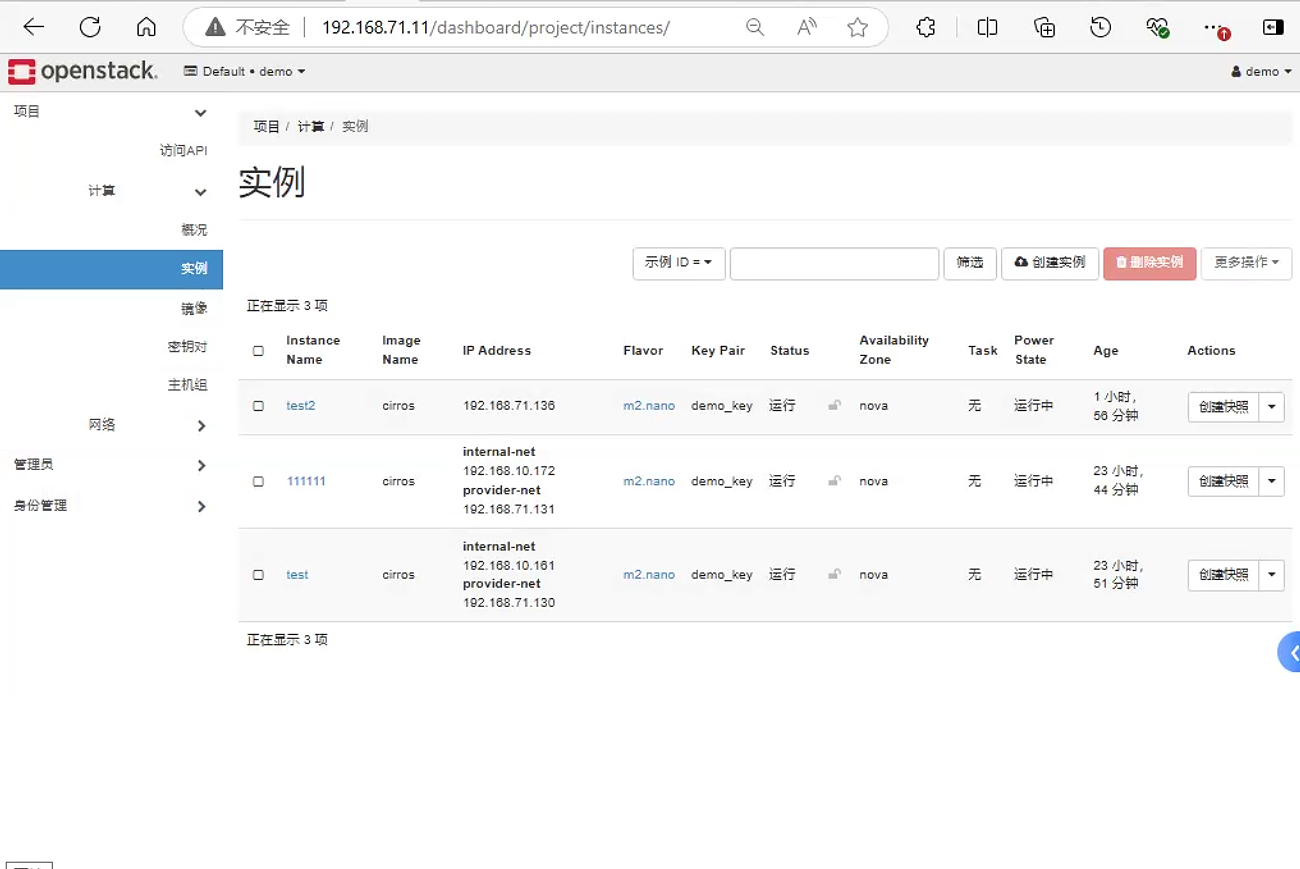Screen dimensions: 1300x869
Task: Click the filter text input field
Action: click(834, 263)
